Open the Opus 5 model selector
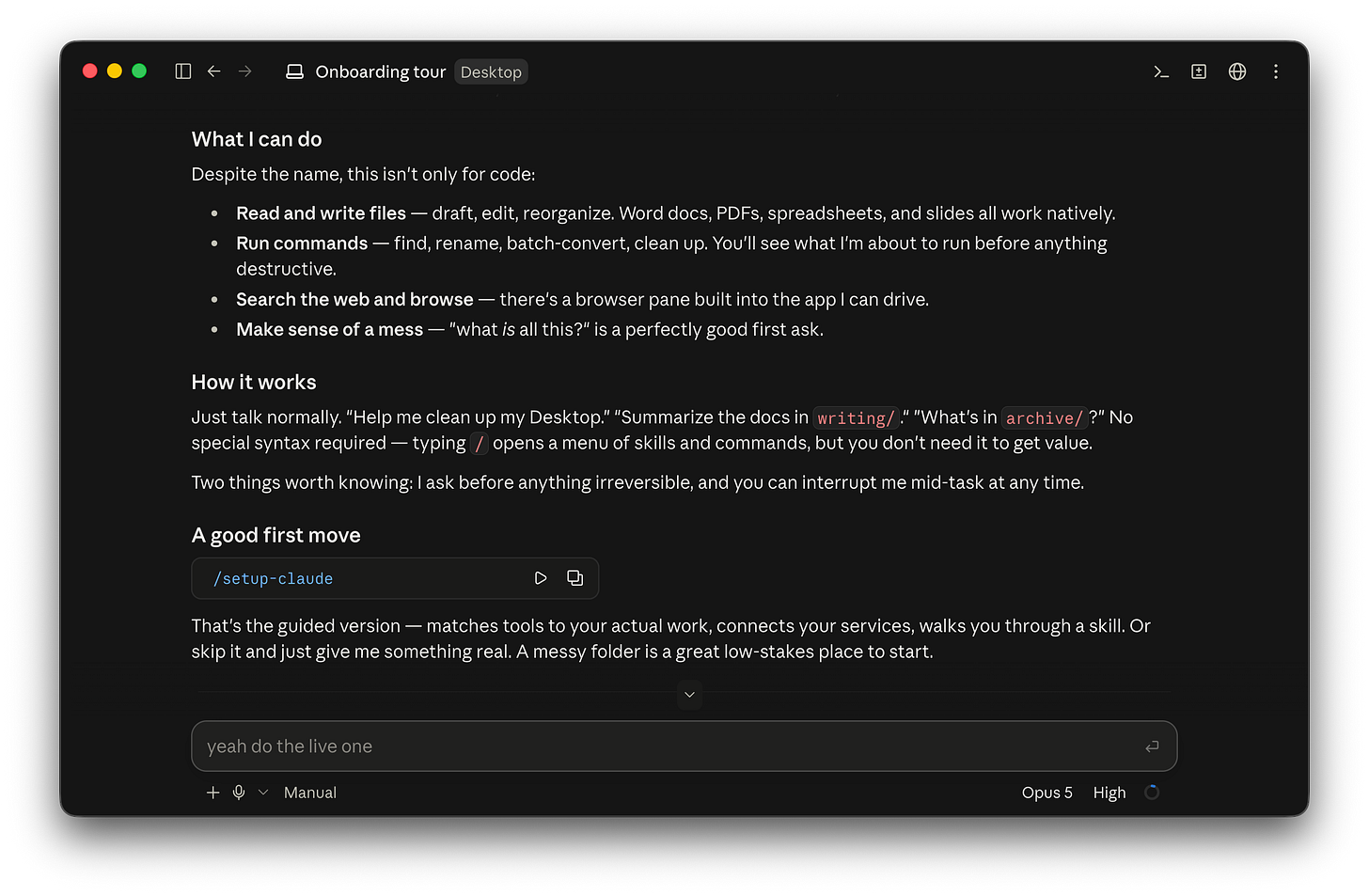 pyautogui.click(x=1047, y=793)
